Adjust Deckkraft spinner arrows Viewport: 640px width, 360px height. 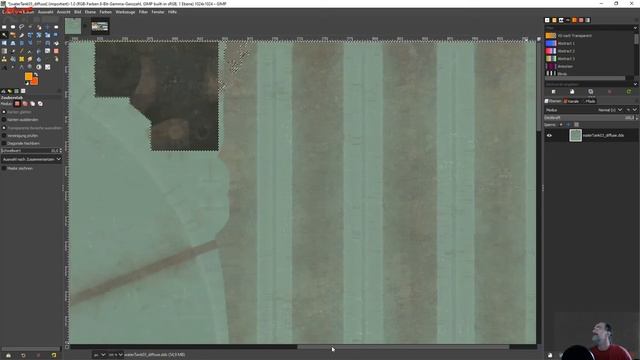tap(636, 118)
